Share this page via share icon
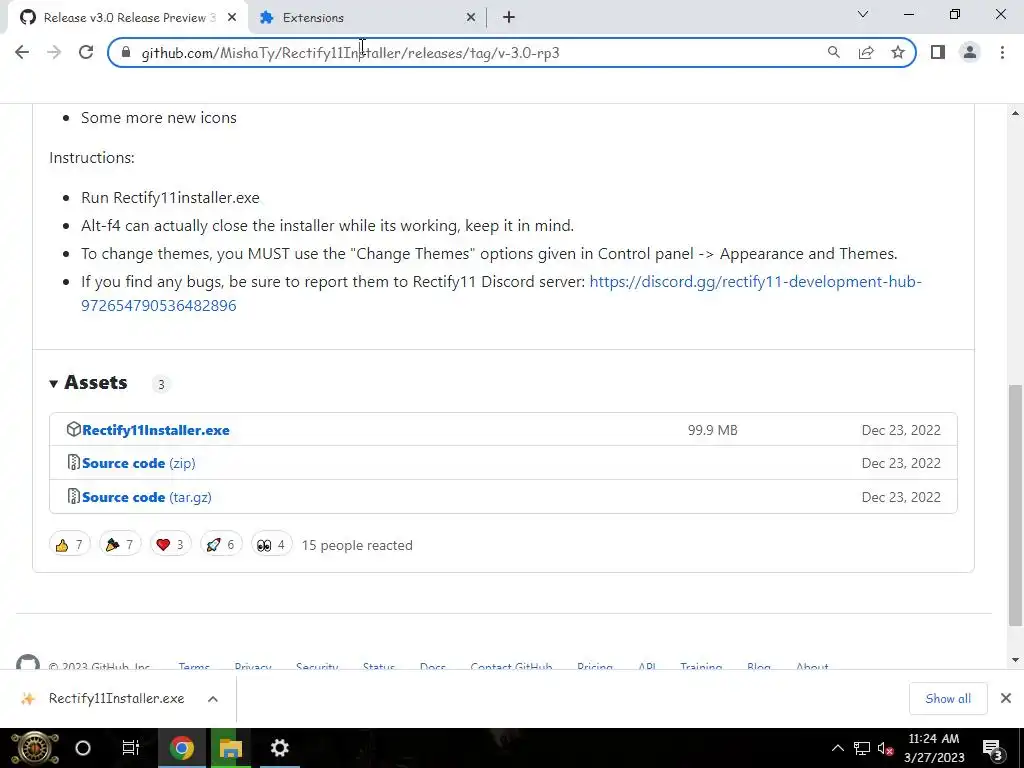Screen dimensions: 1024x768 [x=866, y=52]
